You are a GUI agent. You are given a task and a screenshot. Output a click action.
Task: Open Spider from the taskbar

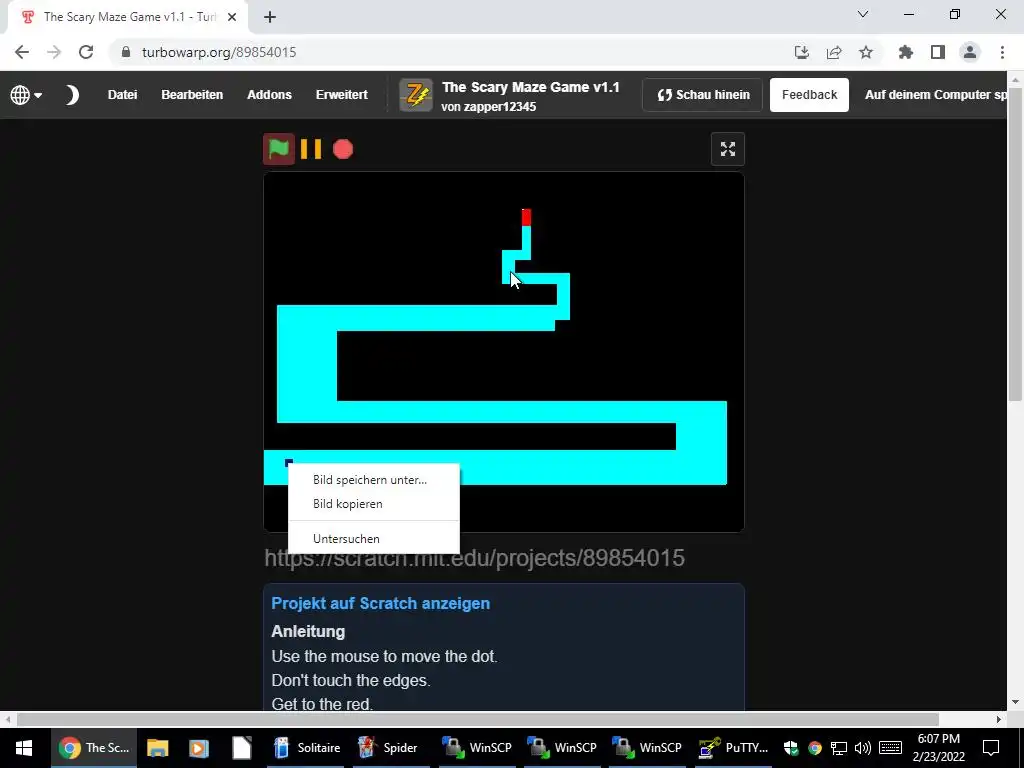389,748
